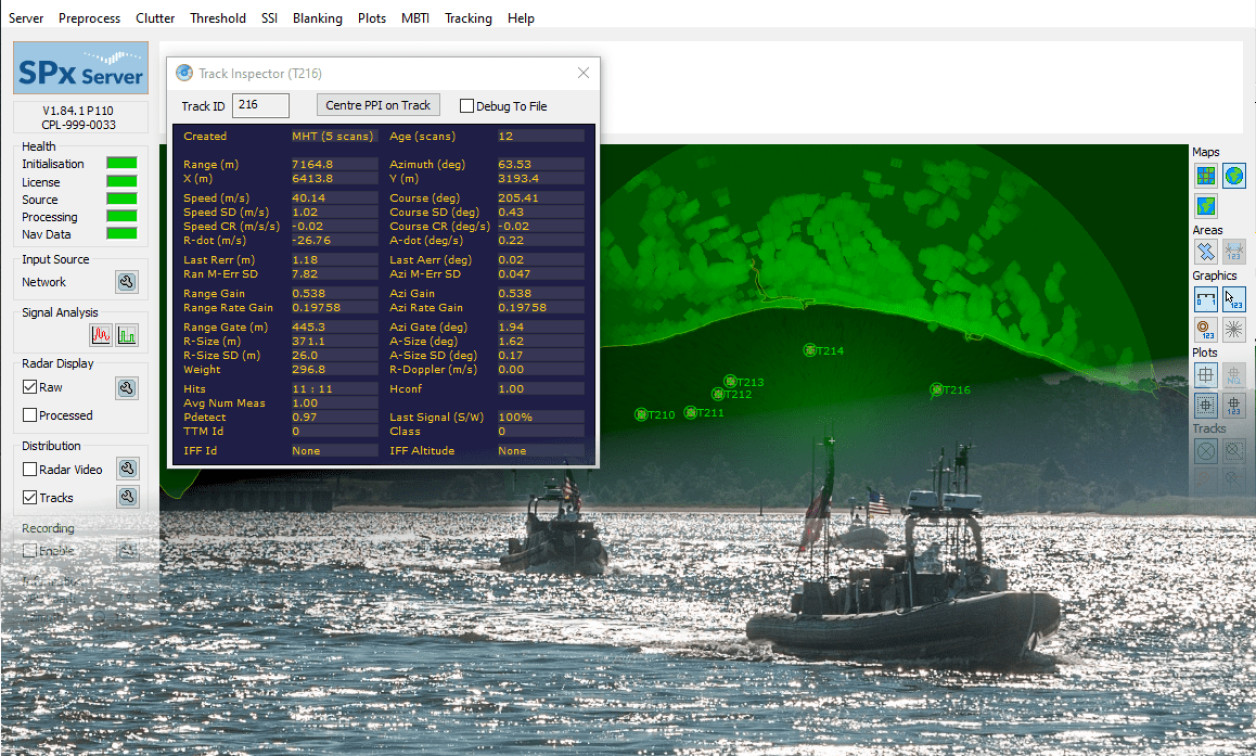Screen dimensions: 1256x756
Task: Open the Threshold menu
Action: 218,18
